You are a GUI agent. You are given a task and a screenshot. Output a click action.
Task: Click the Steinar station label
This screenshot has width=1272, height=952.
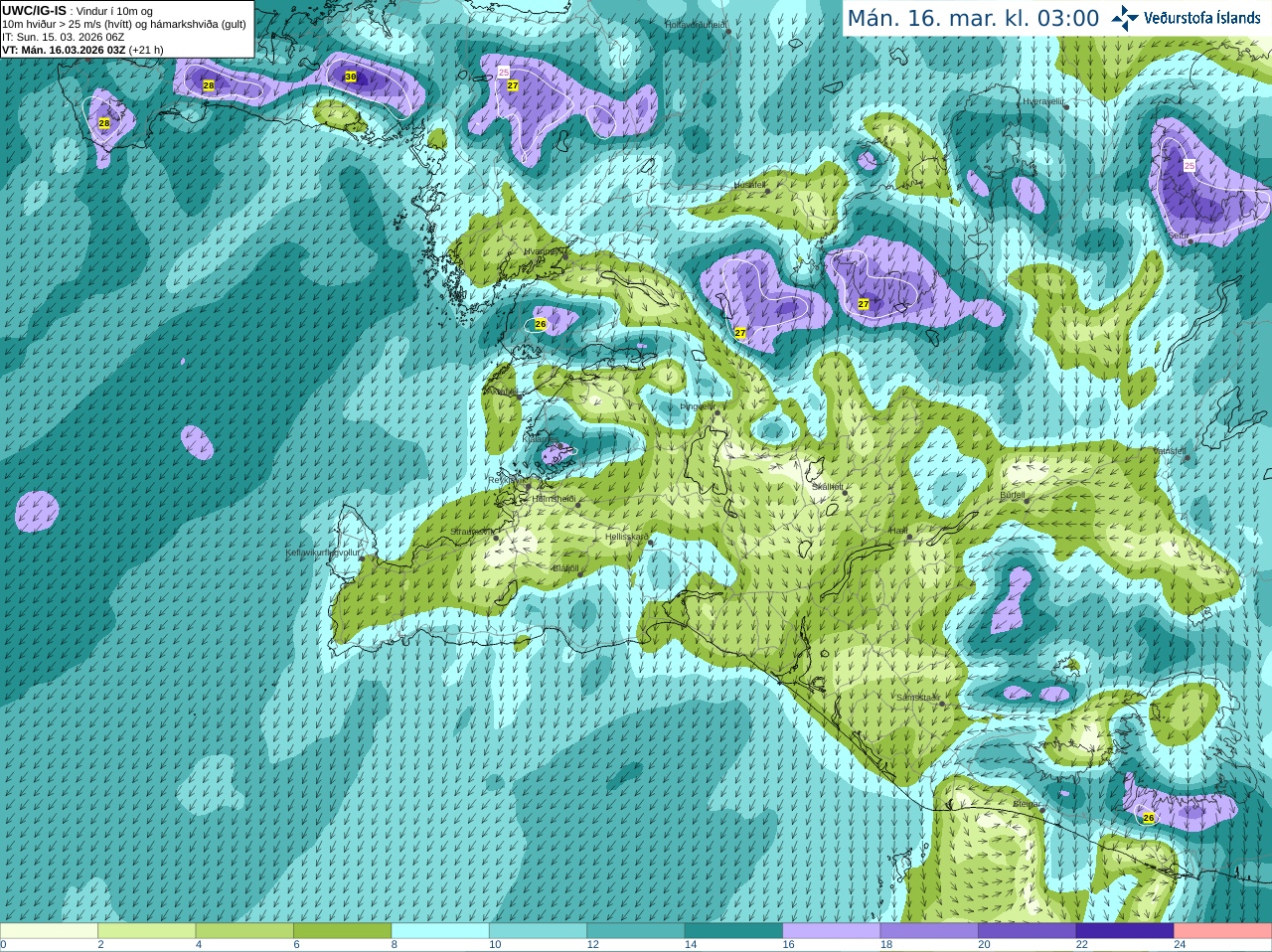(x=1027, y=803)
